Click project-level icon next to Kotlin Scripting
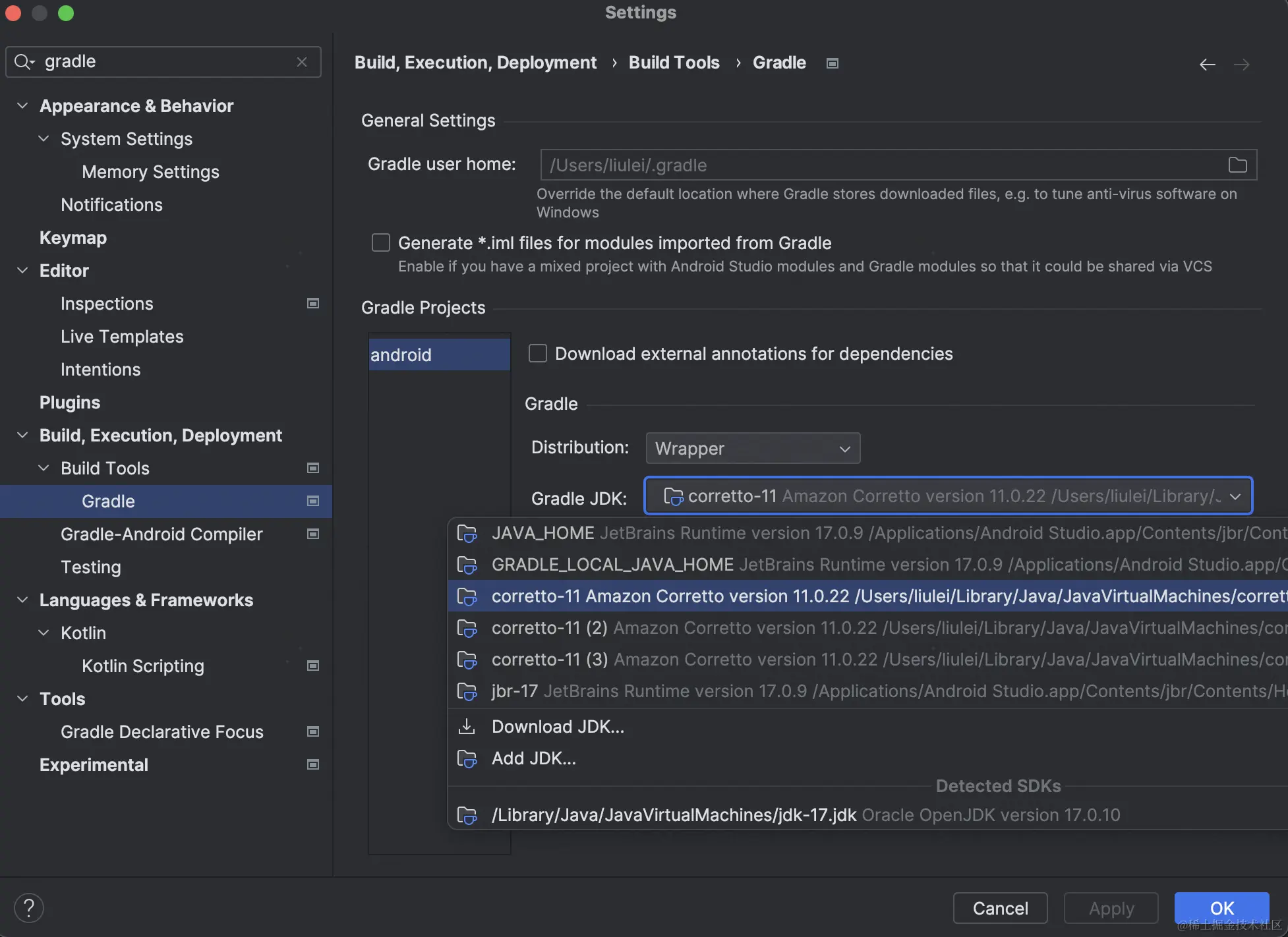This screenshot has width=1288, height=937. (x=313, y=666)
